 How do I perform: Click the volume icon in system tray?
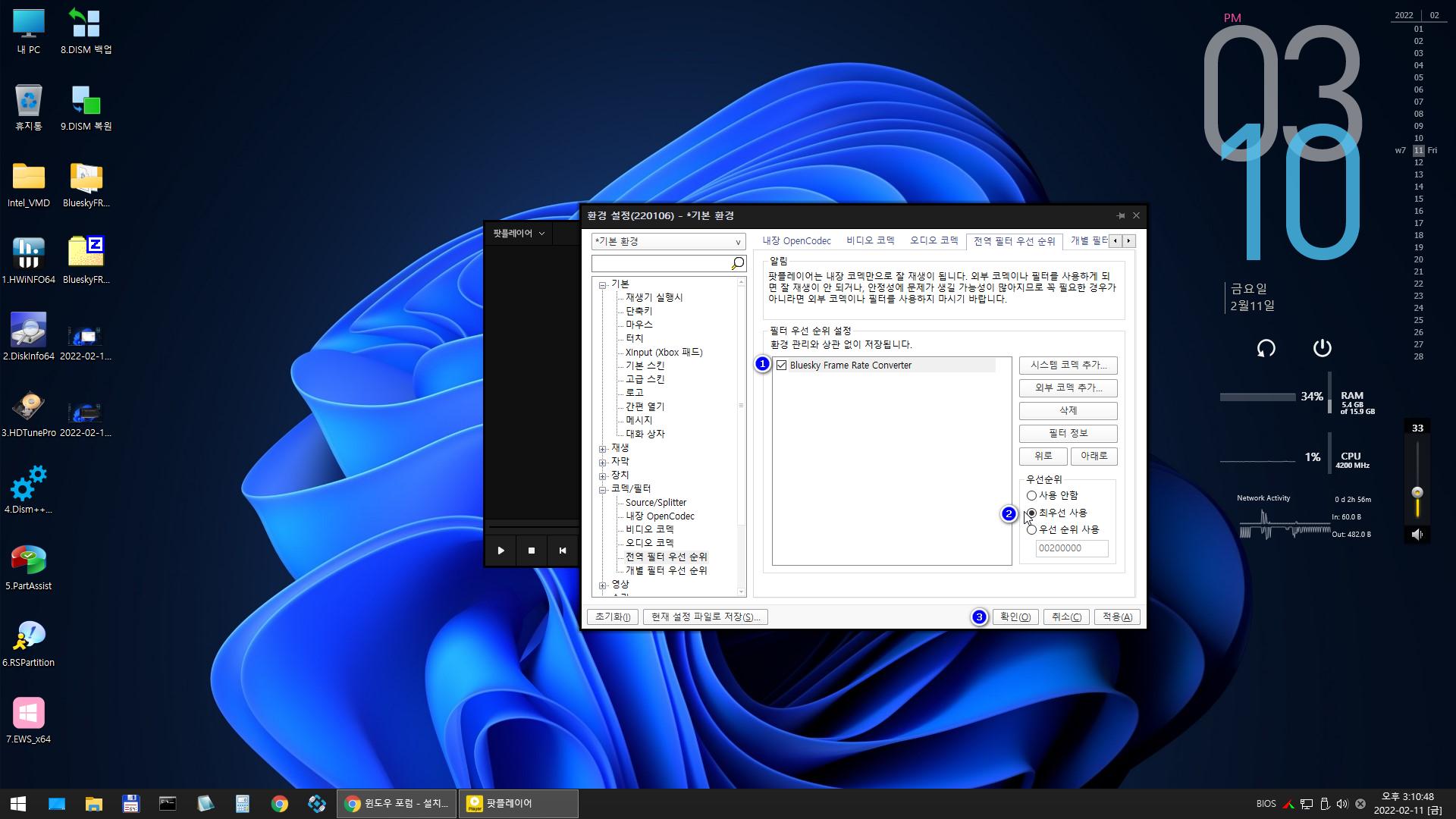click(x=1342, y=804)
